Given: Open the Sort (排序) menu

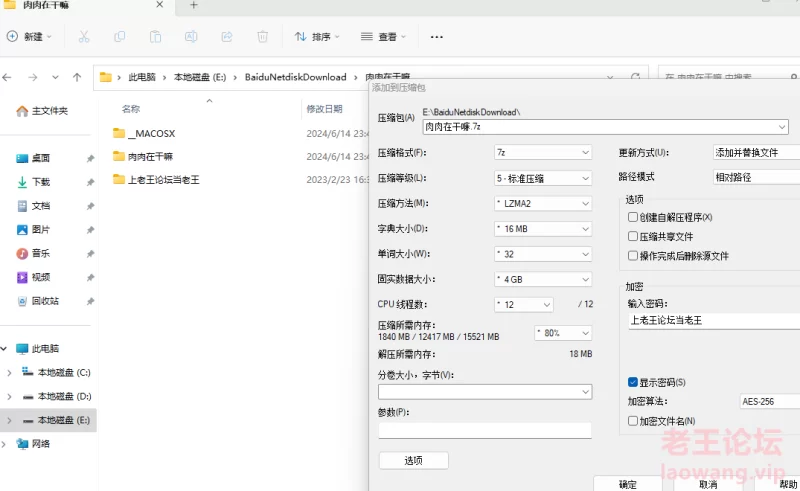Looking at the screenshot, I should coord(317,37).
